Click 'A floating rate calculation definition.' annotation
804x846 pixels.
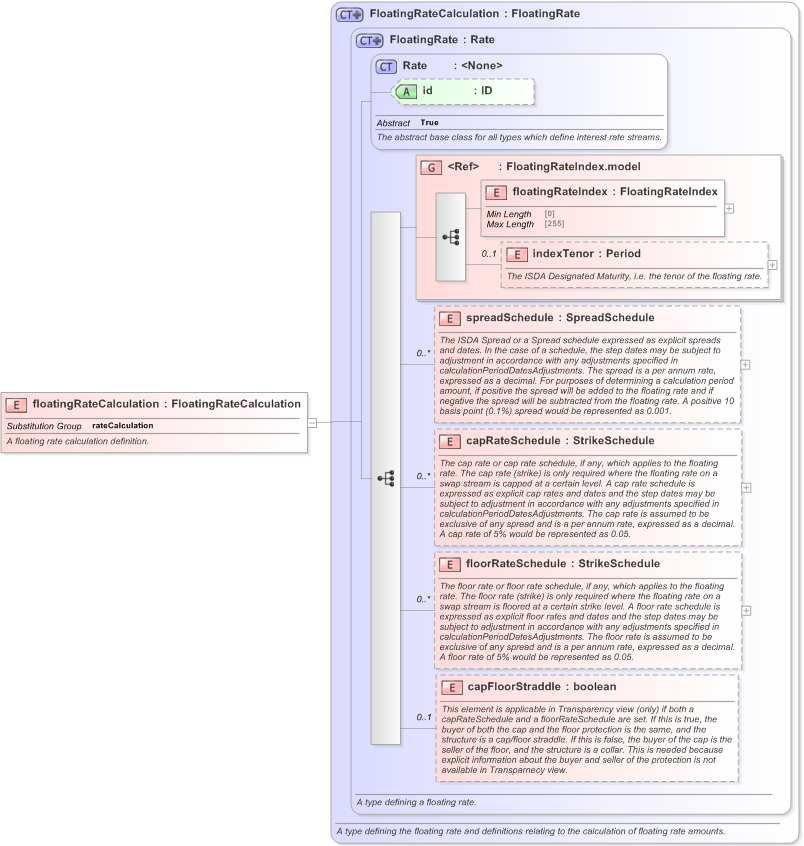click(x=78, y=441)
